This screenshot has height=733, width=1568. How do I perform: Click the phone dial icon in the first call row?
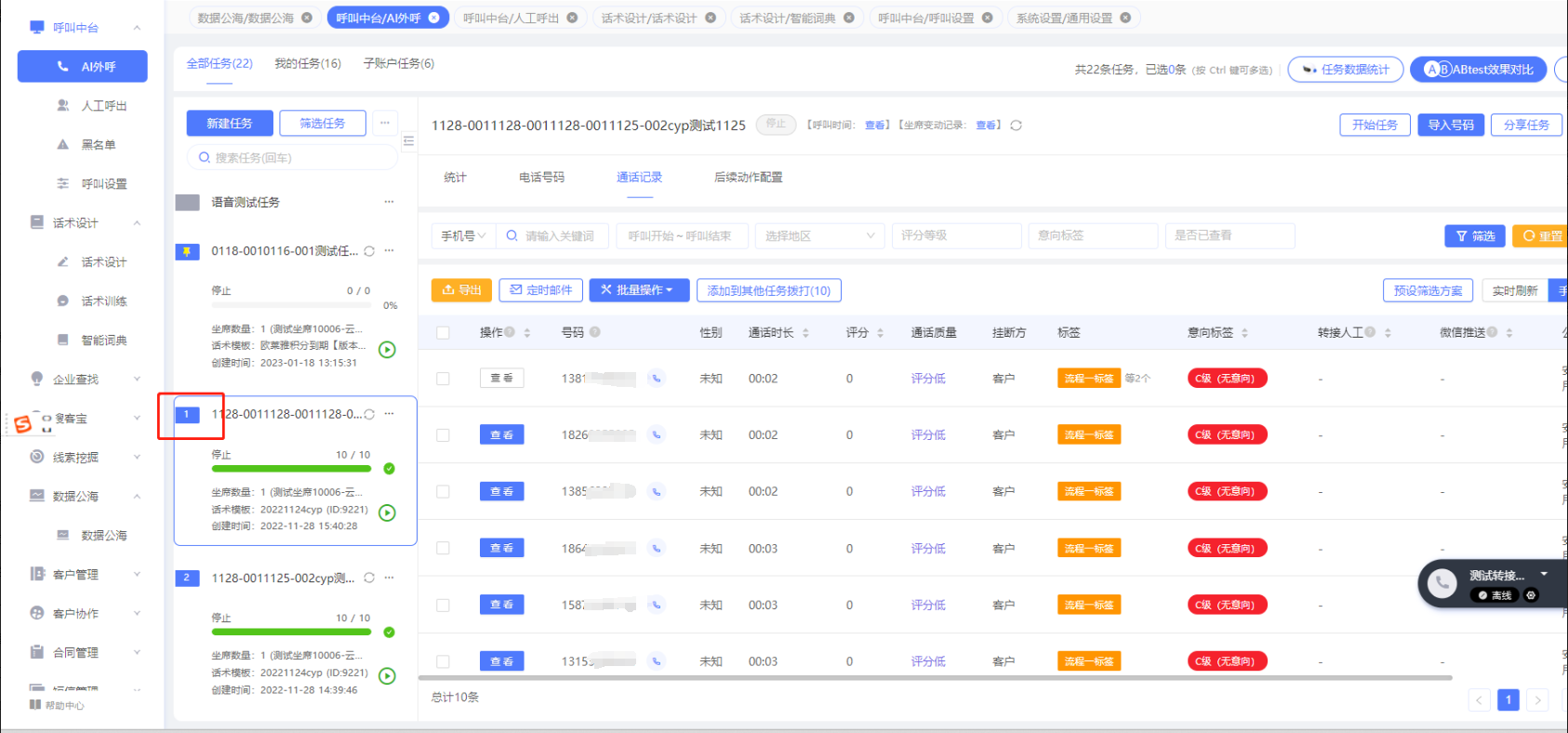(657, 379)
